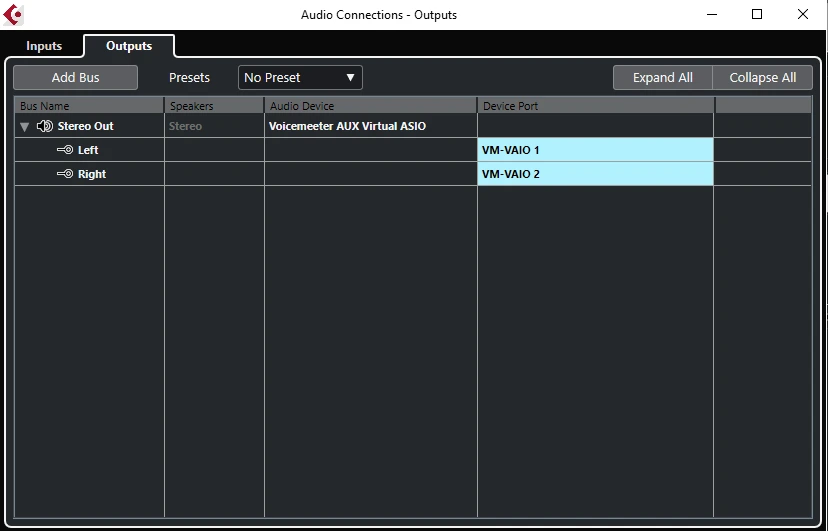
Task: Click the Presets label
Action: (189, 78)
